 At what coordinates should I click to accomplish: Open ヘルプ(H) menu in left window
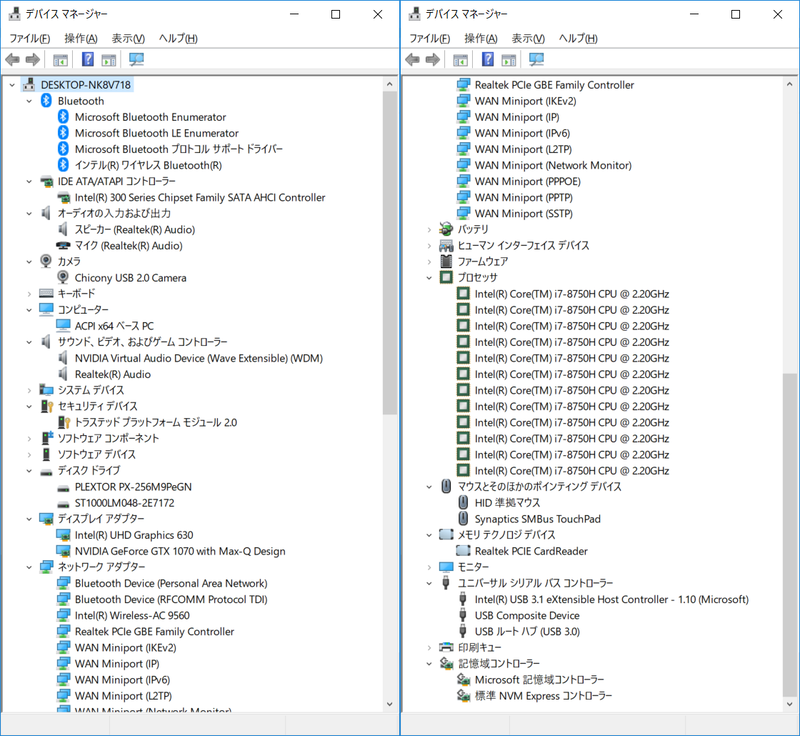[x=178, y=38]
